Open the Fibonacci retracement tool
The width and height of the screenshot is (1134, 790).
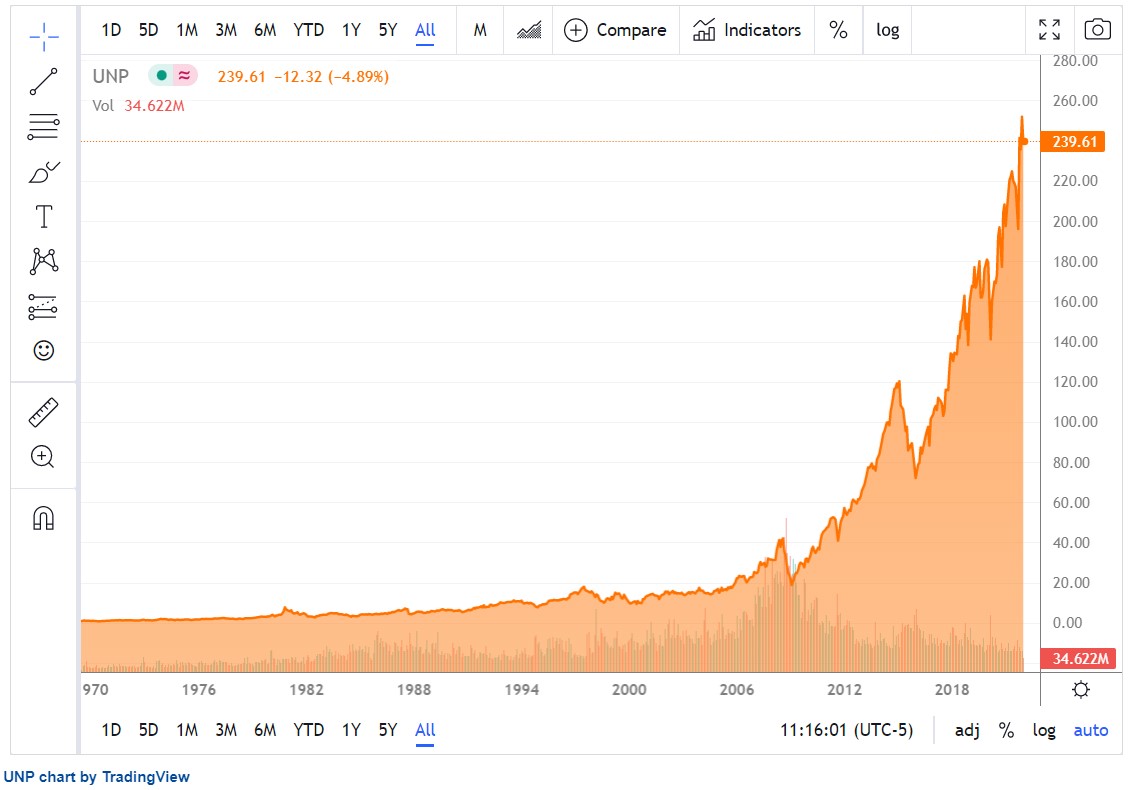pos(43,127)
